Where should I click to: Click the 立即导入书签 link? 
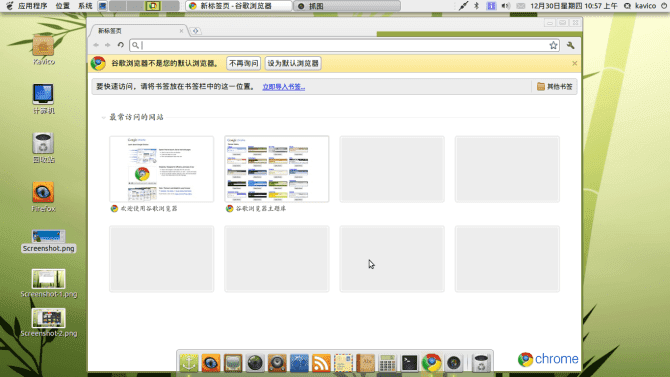tap(284, 87)
